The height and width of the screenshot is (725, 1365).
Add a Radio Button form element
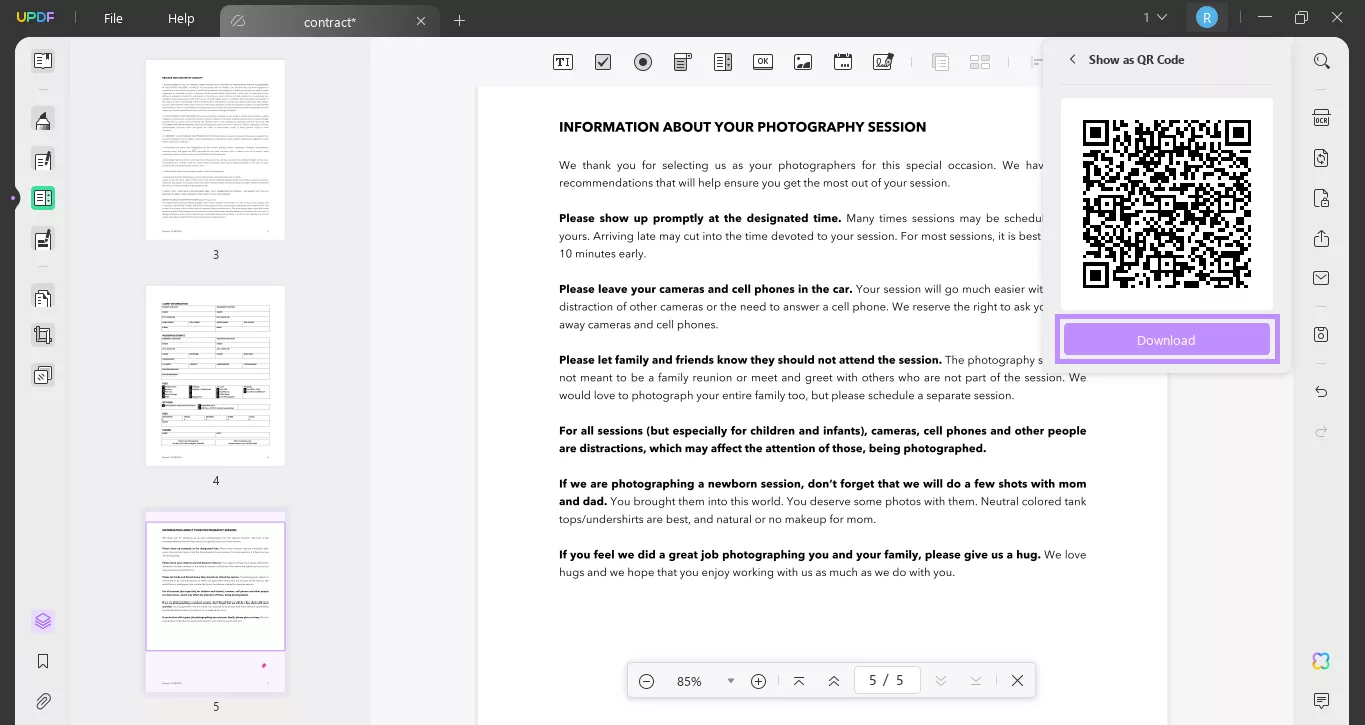(x=643, y=62)
